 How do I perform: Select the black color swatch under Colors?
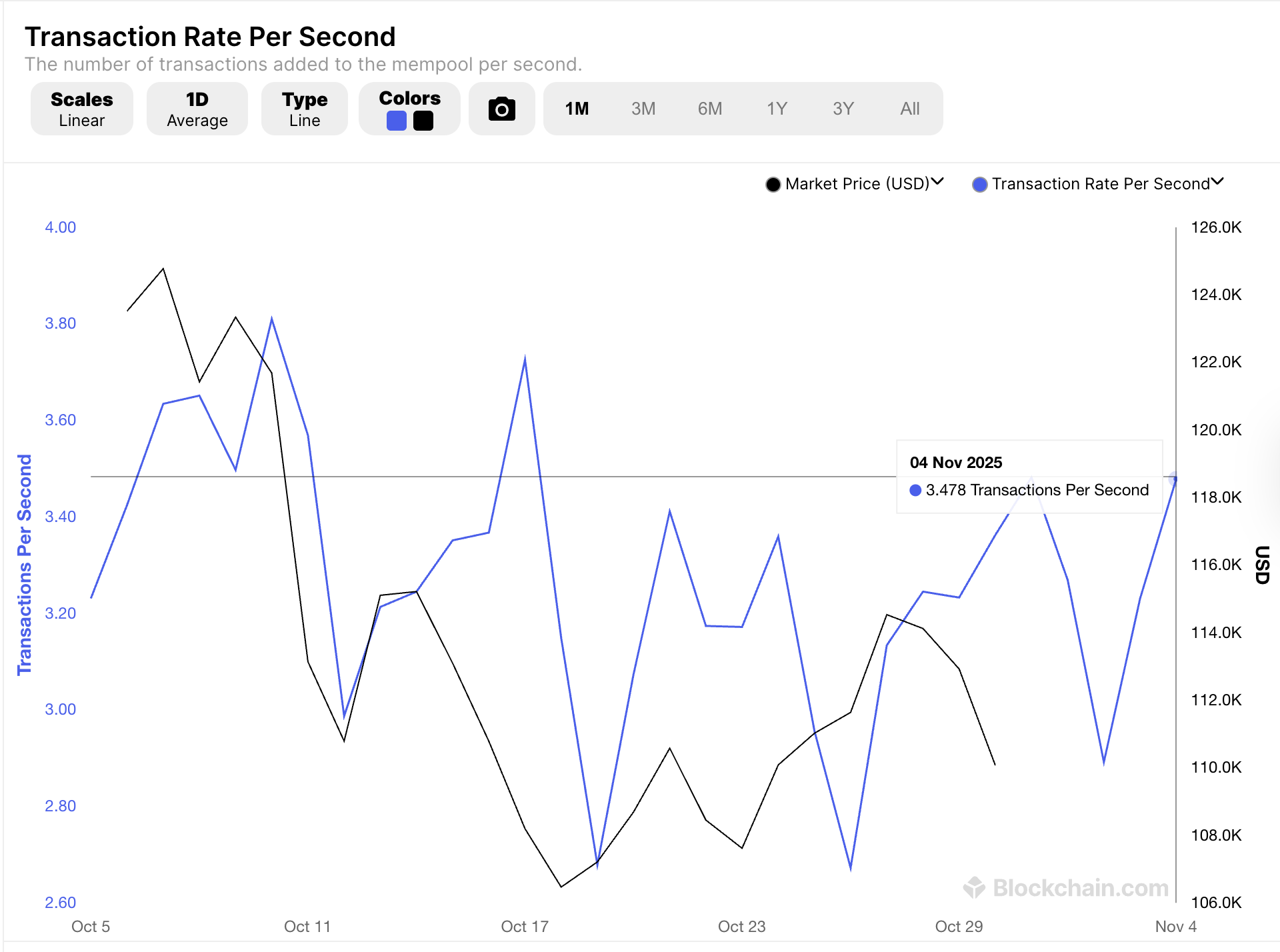[423, 121]
